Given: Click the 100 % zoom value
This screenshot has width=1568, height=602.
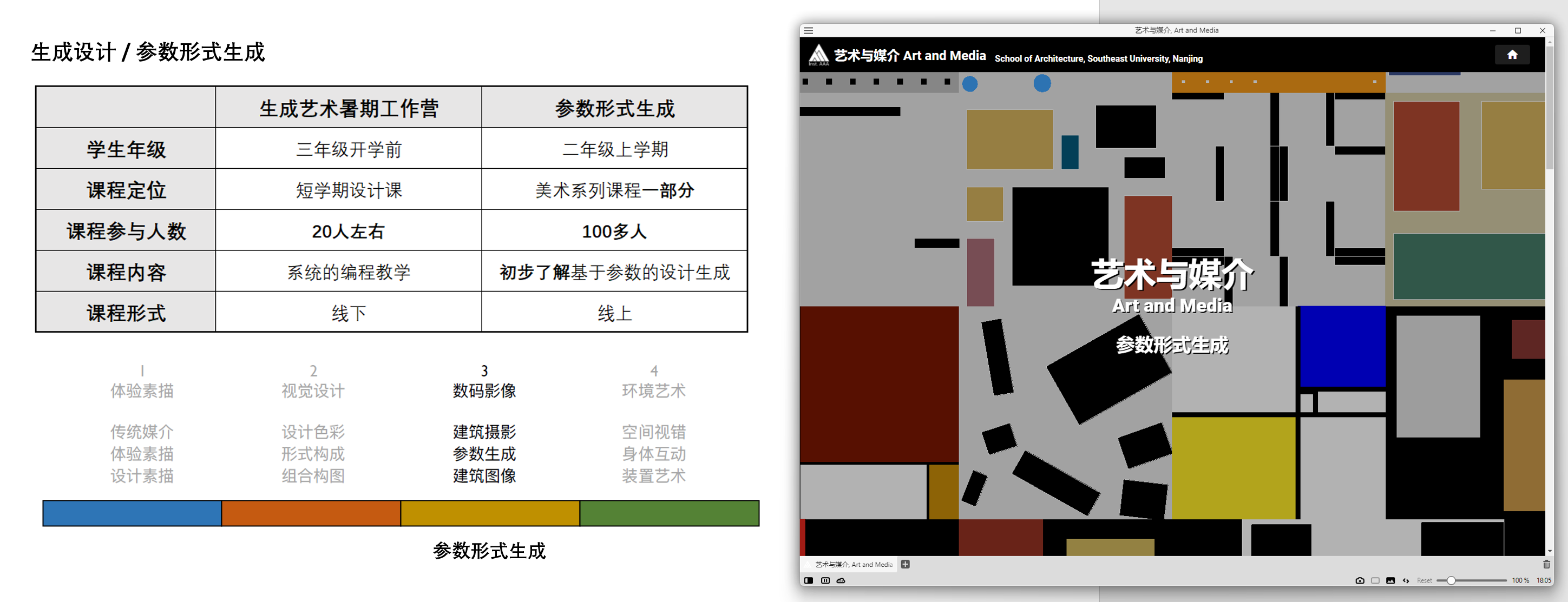Looking at the screenshot, I should (x=1520, y=581).
